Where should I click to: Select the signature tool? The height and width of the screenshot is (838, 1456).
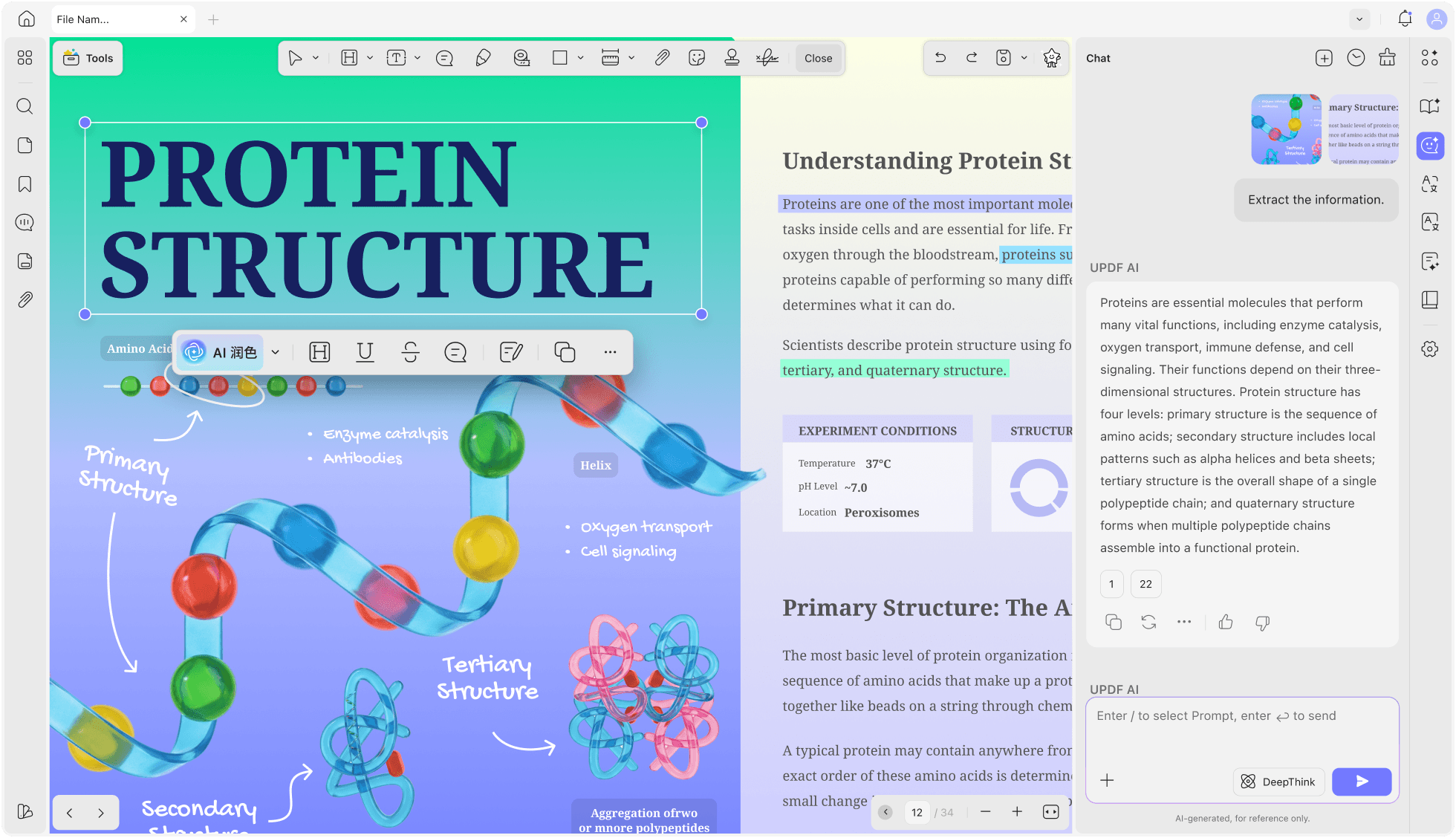click(x=767, y=58)
